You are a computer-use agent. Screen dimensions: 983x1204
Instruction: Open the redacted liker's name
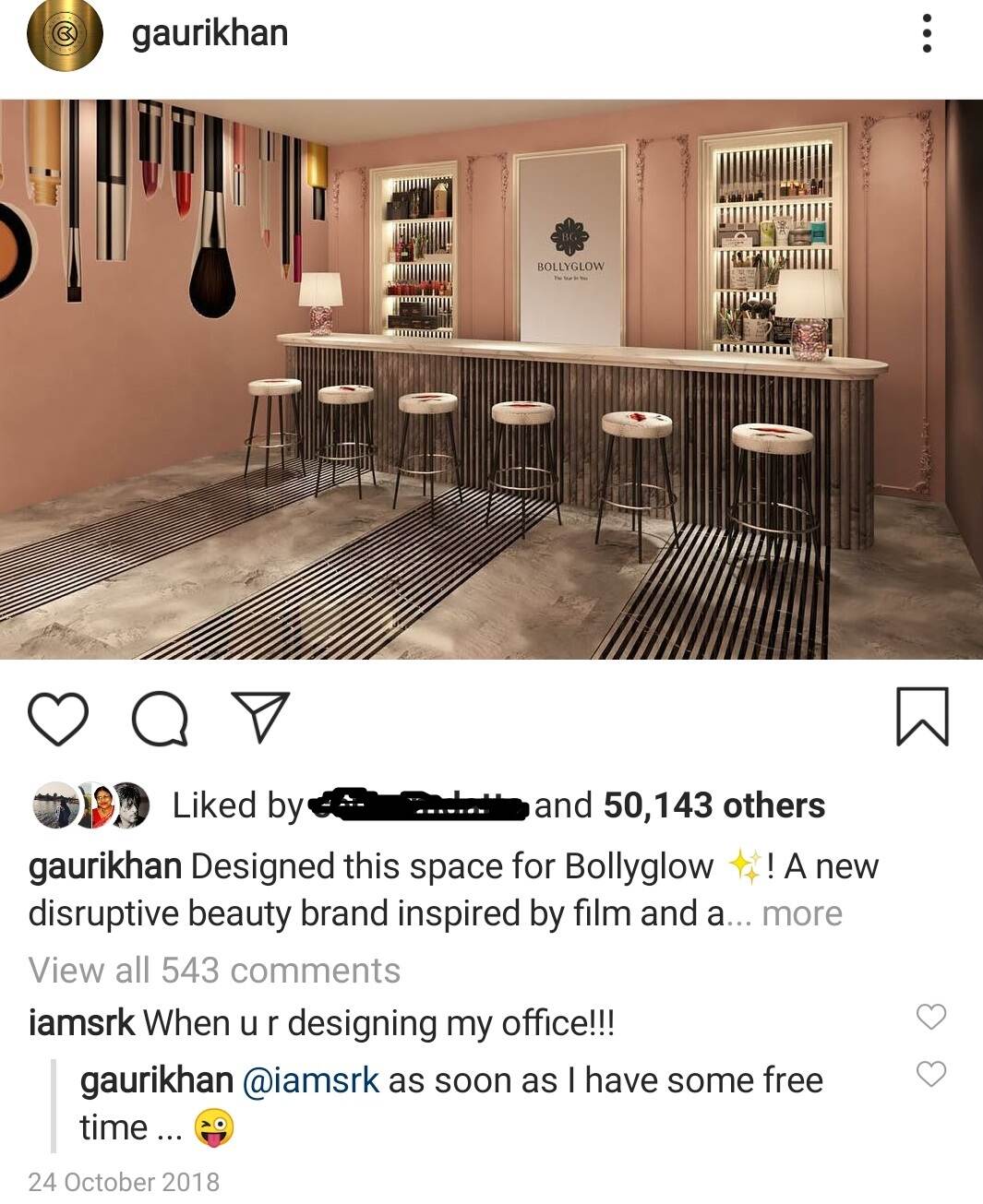(x=418, y=805)
